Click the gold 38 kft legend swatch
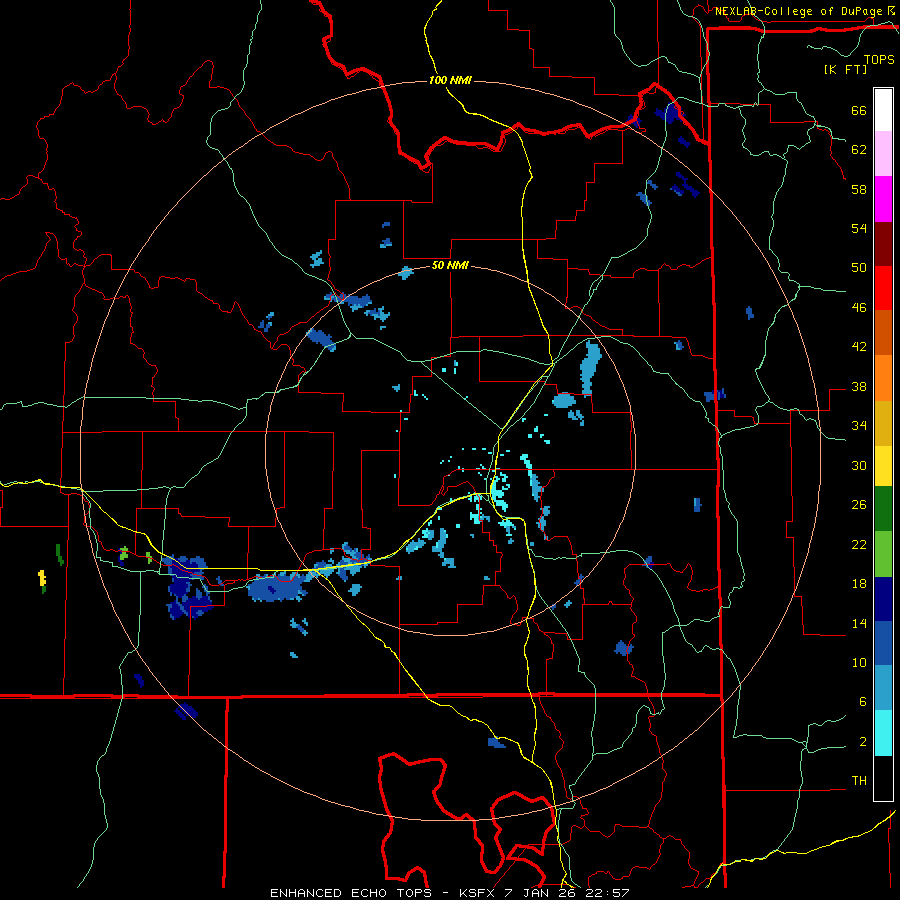 pyautogui.click(x=883, y=423)
